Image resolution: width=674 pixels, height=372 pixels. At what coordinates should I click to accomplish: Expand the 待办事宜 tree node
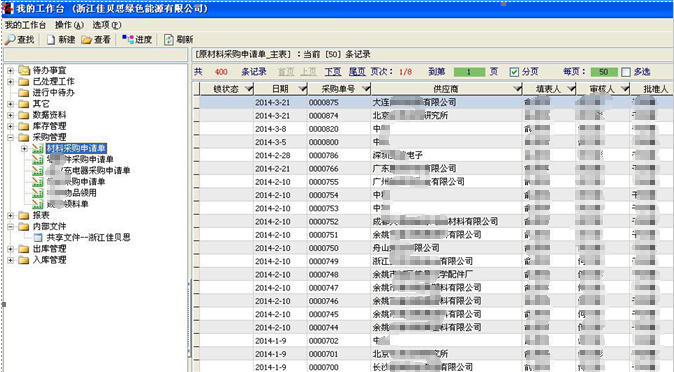11,70
